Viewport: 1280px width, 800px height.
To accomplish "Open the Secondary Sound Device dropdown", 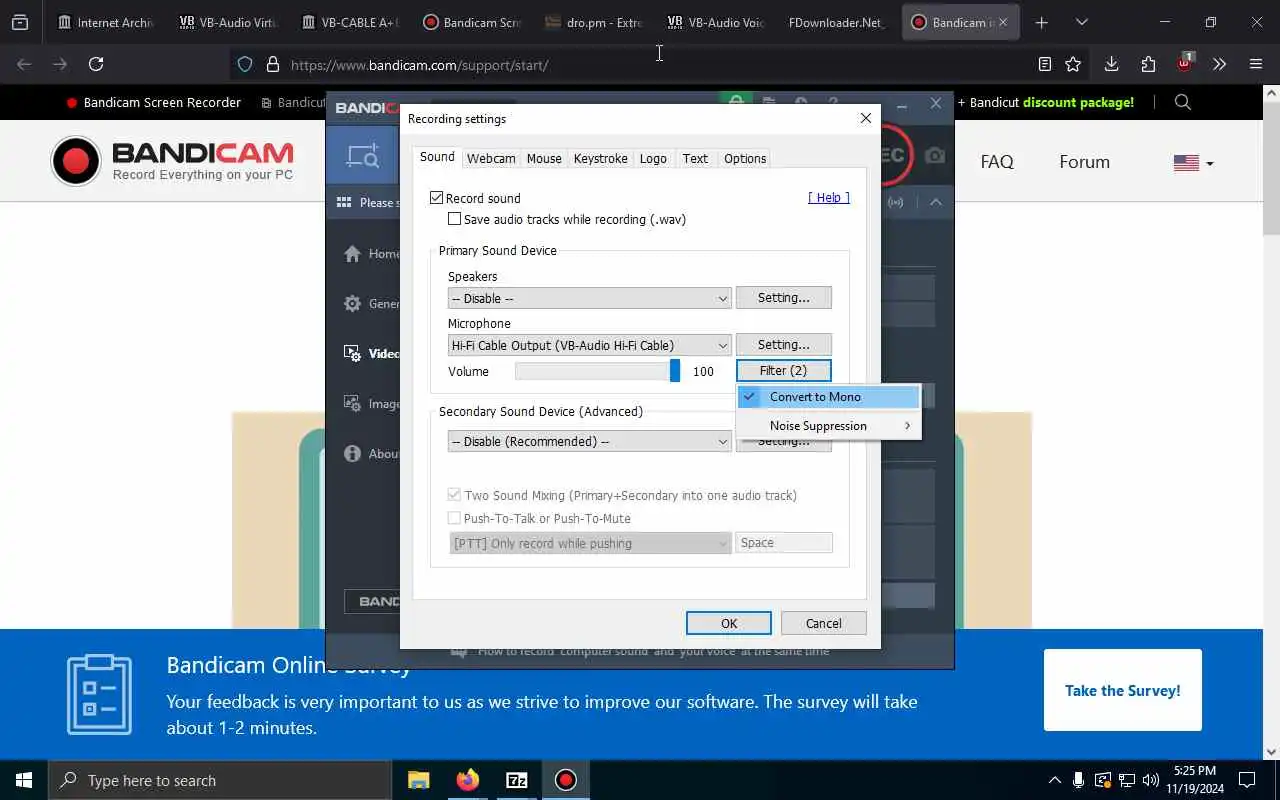I will [x=590, y=441].
